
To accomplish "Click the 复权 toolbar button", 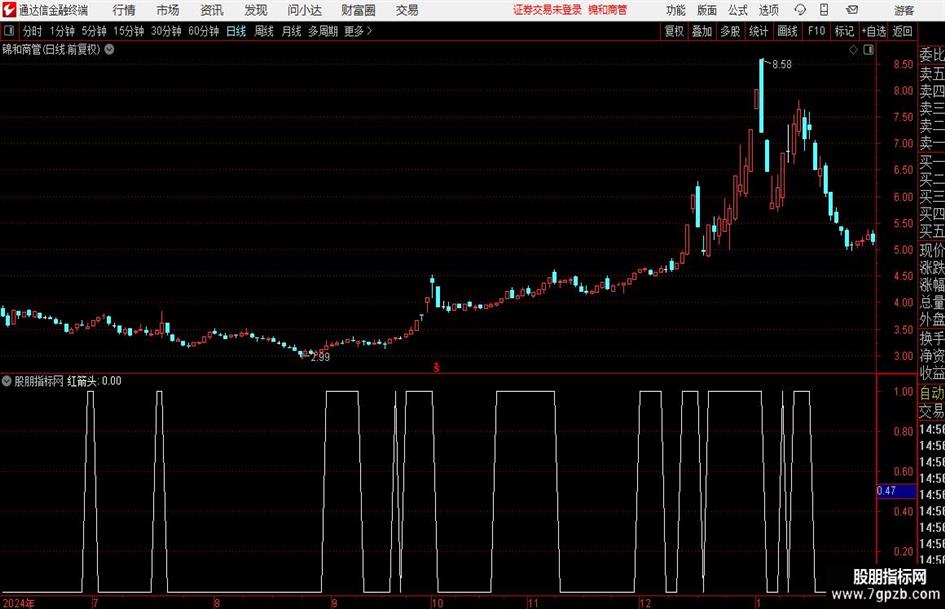I will [674, 31].
